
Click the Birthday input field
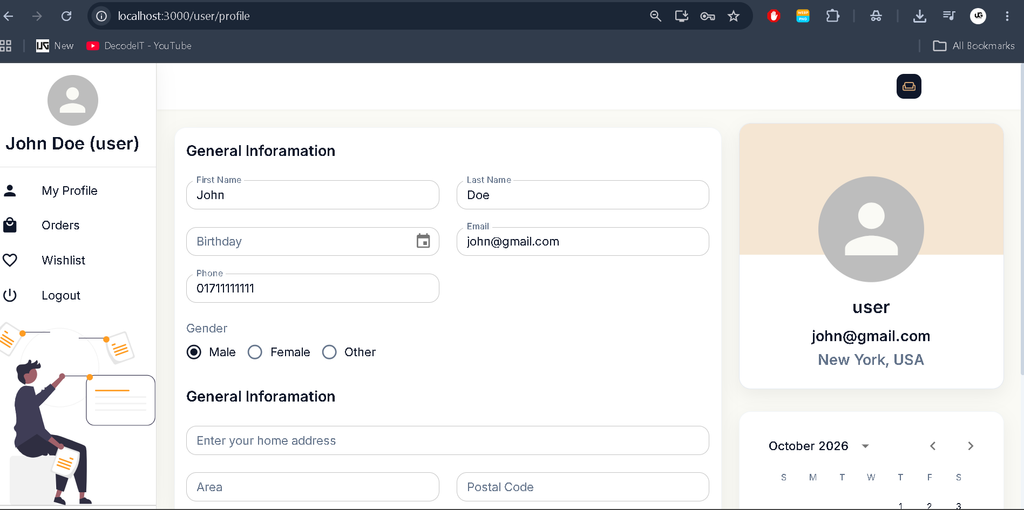(x=313, y=241)
